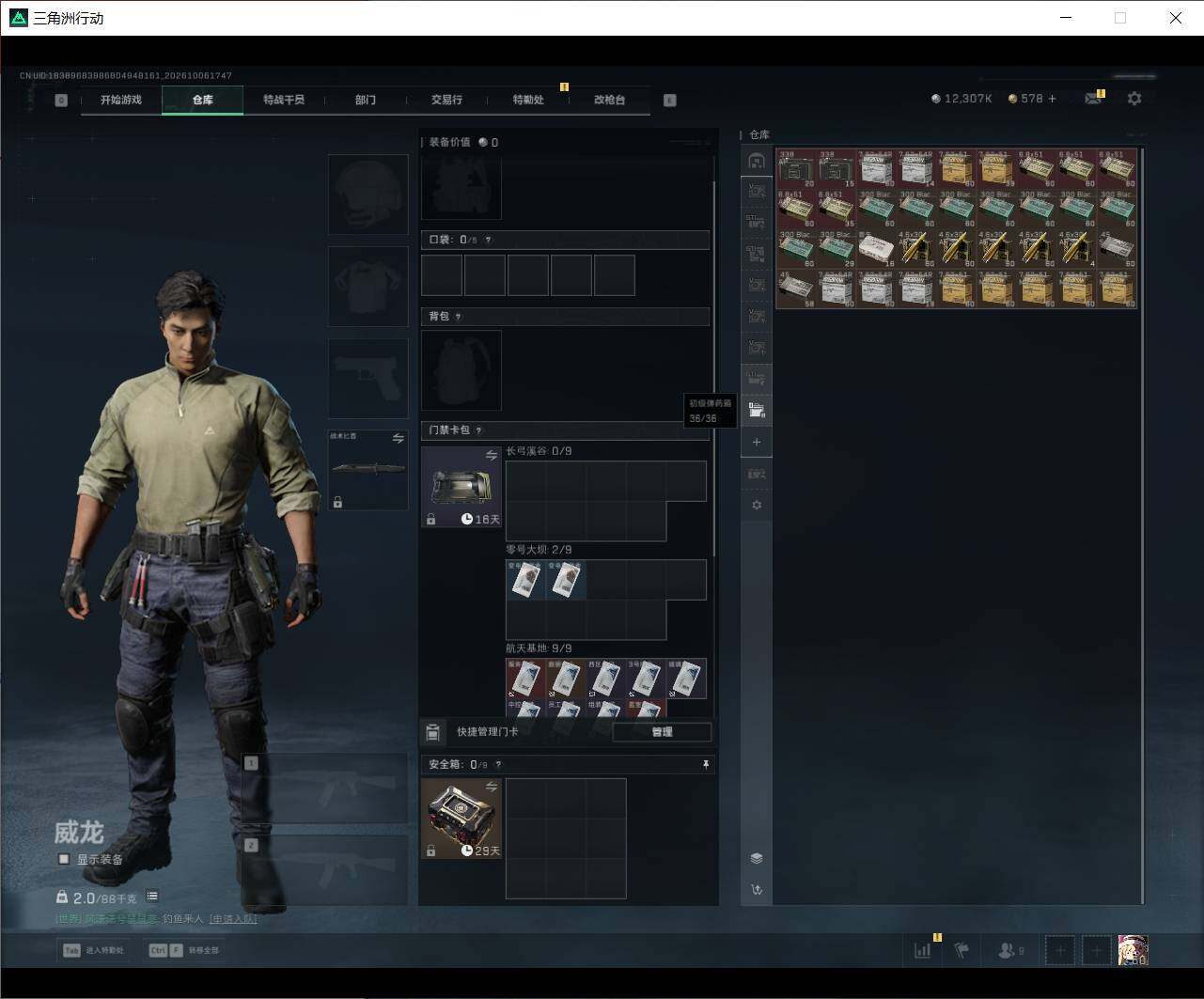Click the 申请入队 link

click(232, 919)
